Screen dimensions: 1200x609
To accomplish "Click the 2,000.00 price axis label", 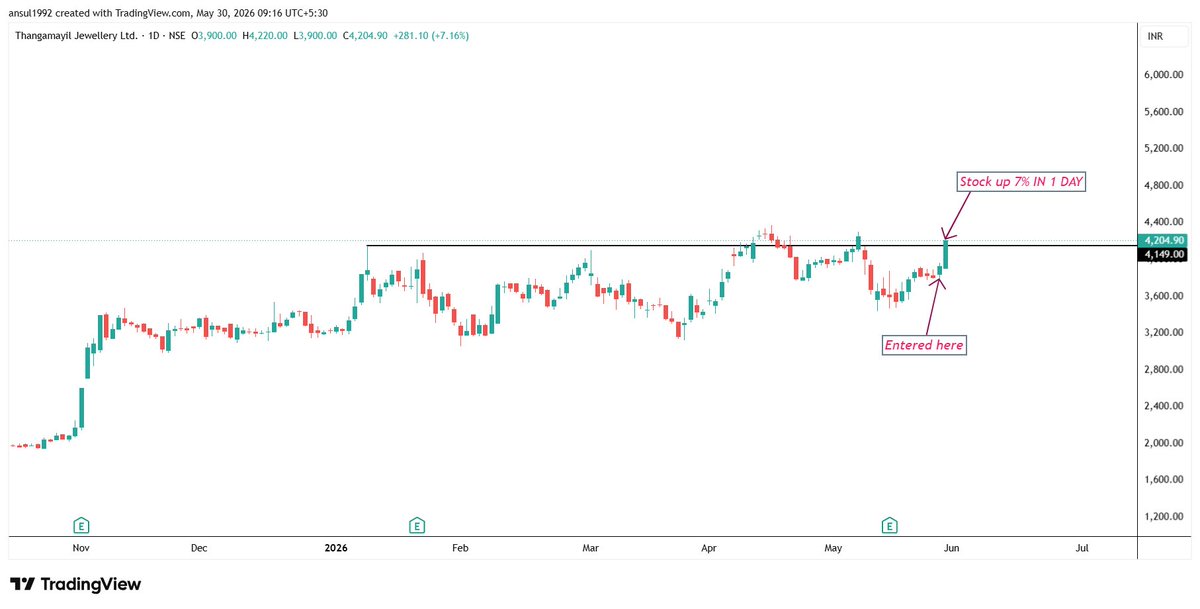I will coord(1165,443).
